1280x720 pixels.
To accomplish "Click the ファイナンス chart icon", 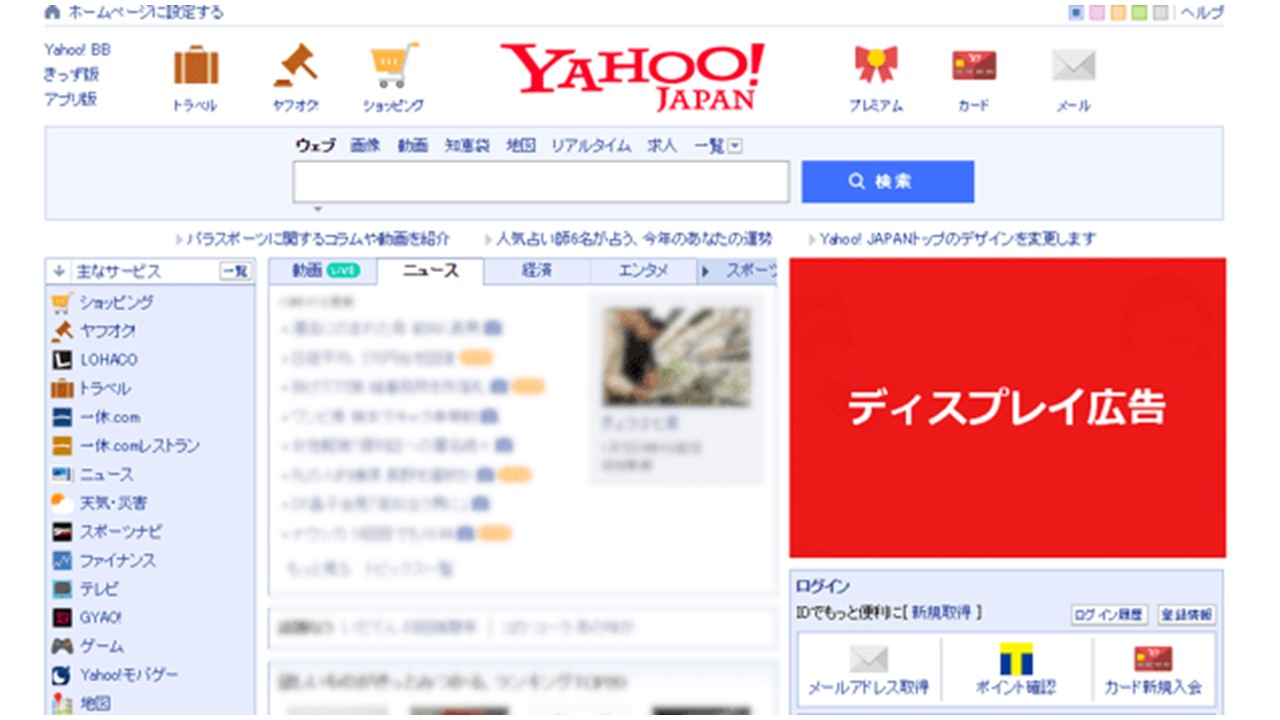I will point(62,561).
